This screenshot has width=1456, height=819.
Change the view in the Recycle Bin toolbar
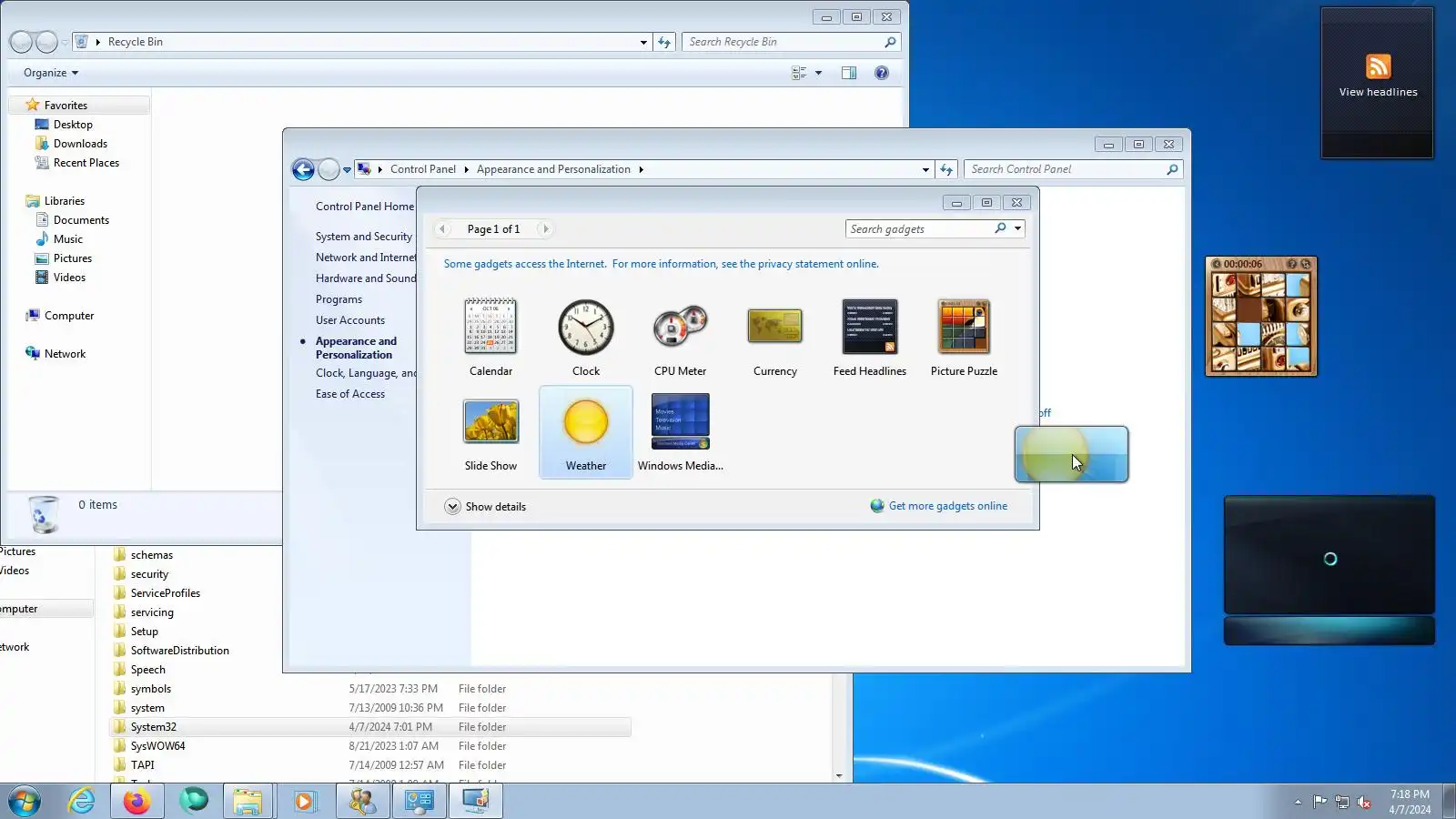point(799,73)
